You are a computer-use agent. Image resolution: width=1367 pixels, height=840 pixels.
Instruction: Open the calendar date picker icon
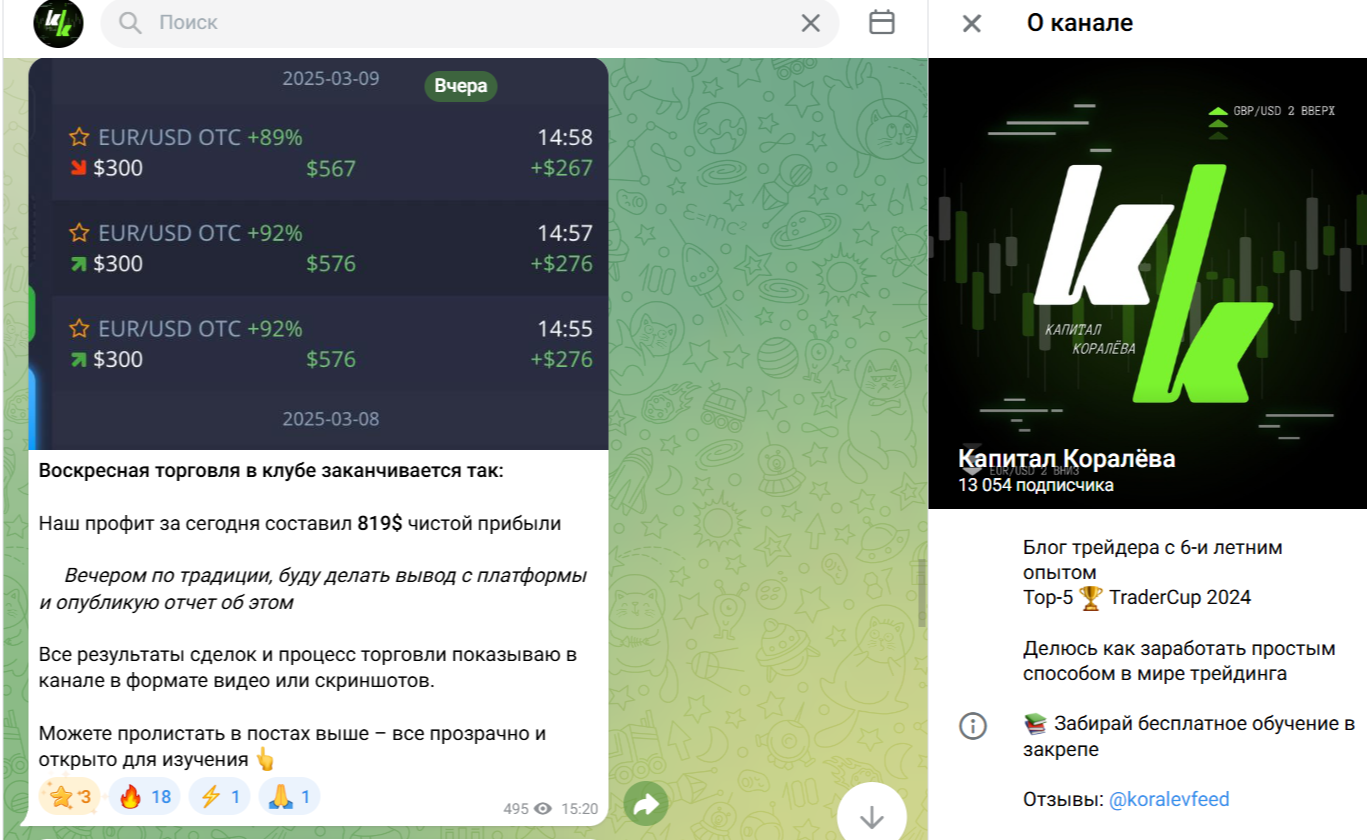pos(882,22)
